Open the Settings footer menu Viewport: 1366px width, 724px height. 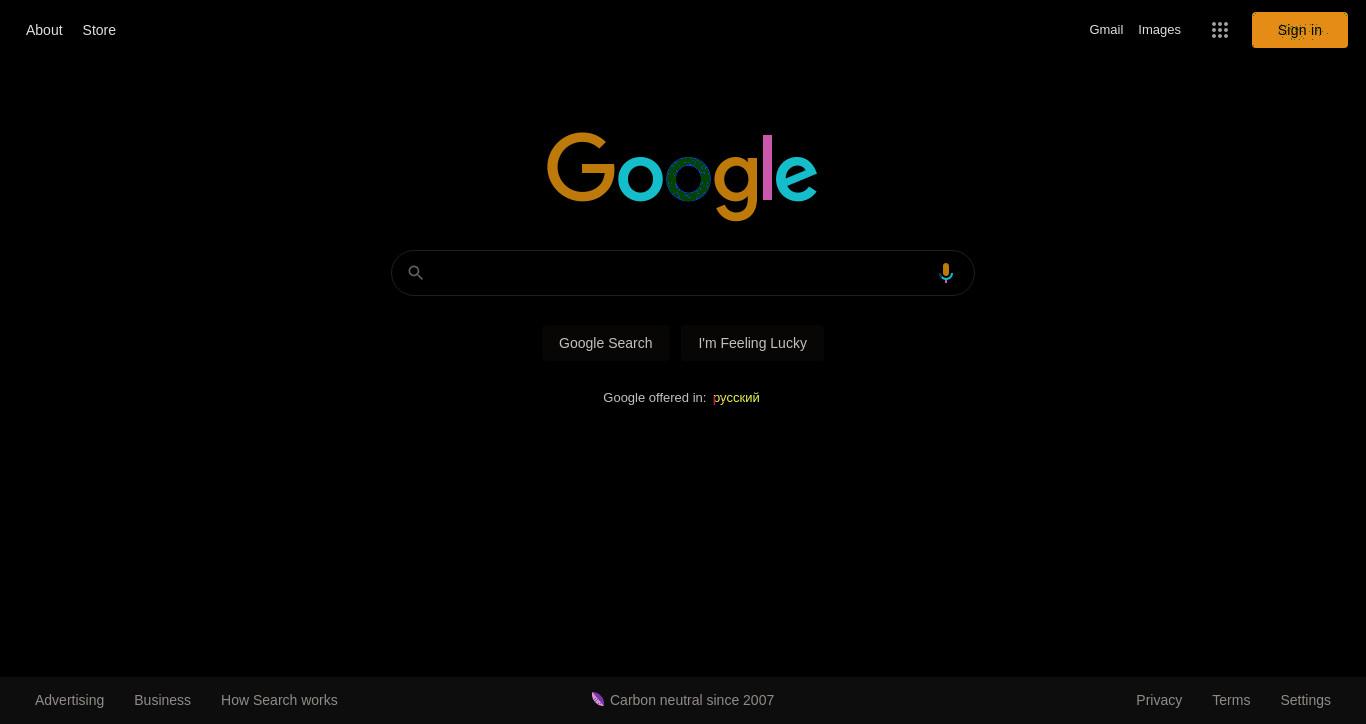(1305, 700)
